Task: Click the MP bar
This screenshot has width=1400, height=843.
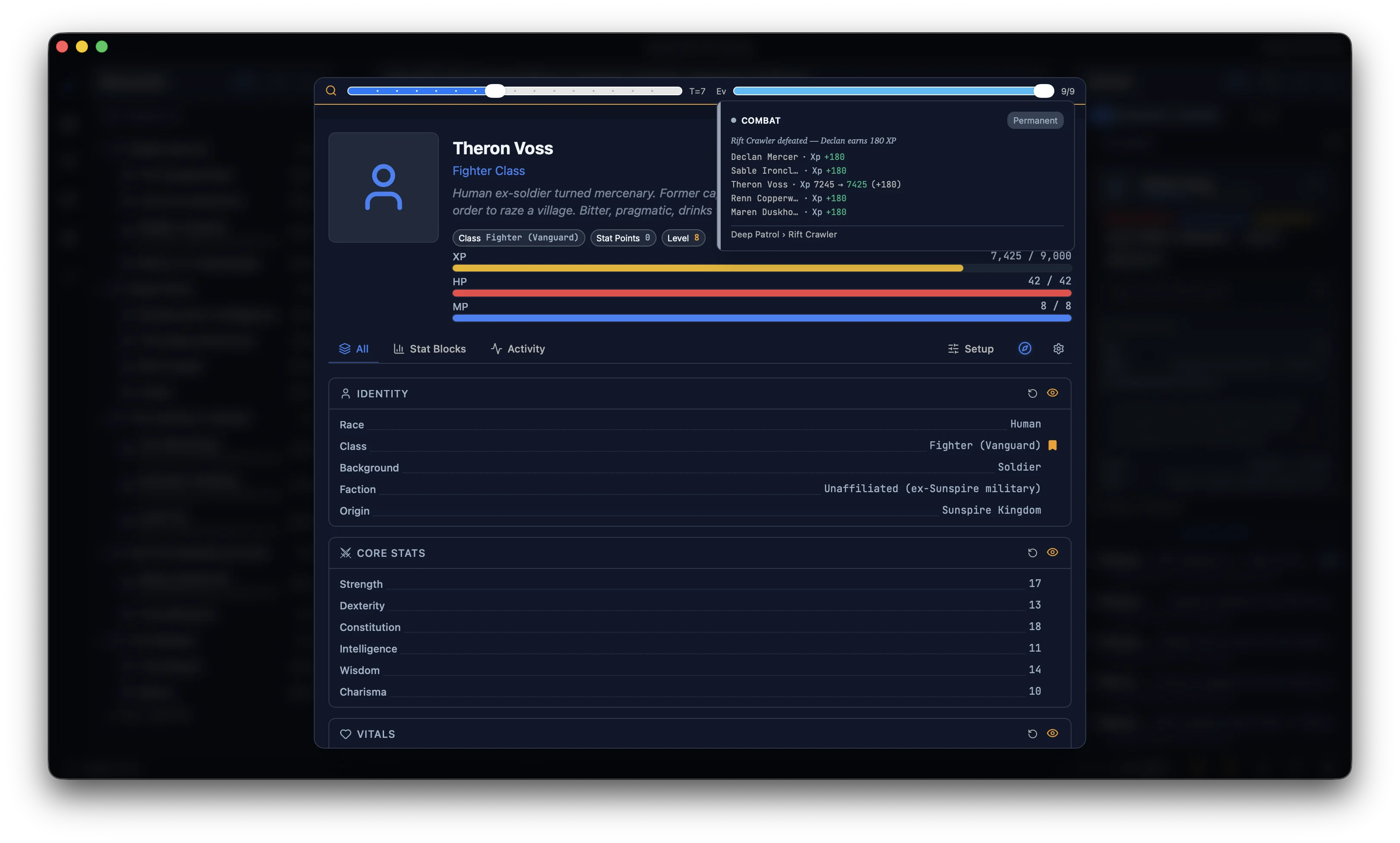Action: click(762, 318)
